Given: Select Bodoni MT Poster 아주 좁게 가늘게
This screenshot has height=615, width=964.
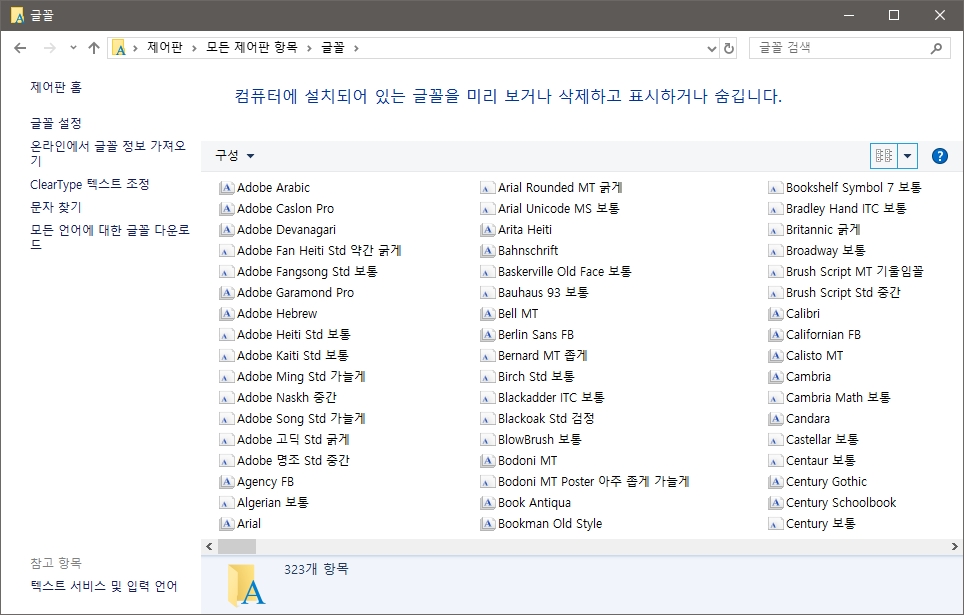Looking at the screenshot, I should 585,482.
